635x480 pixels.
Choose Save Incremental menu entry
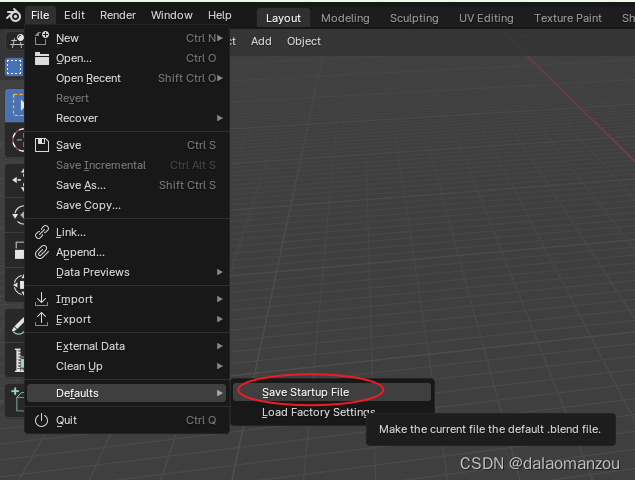127,165
